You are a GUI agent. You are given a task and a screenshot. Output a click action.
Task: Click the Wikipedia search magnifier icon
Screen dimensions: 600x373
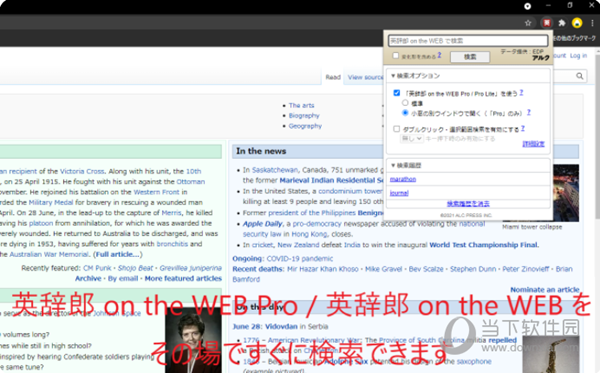coord(580,76)
